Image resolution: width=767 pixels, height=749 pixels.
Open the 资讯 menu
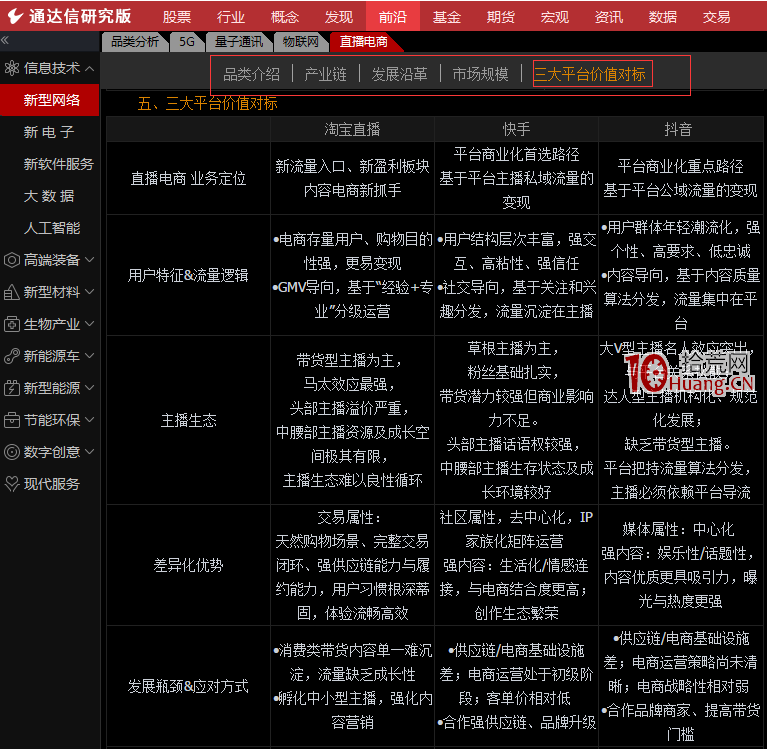click(609, 17)
